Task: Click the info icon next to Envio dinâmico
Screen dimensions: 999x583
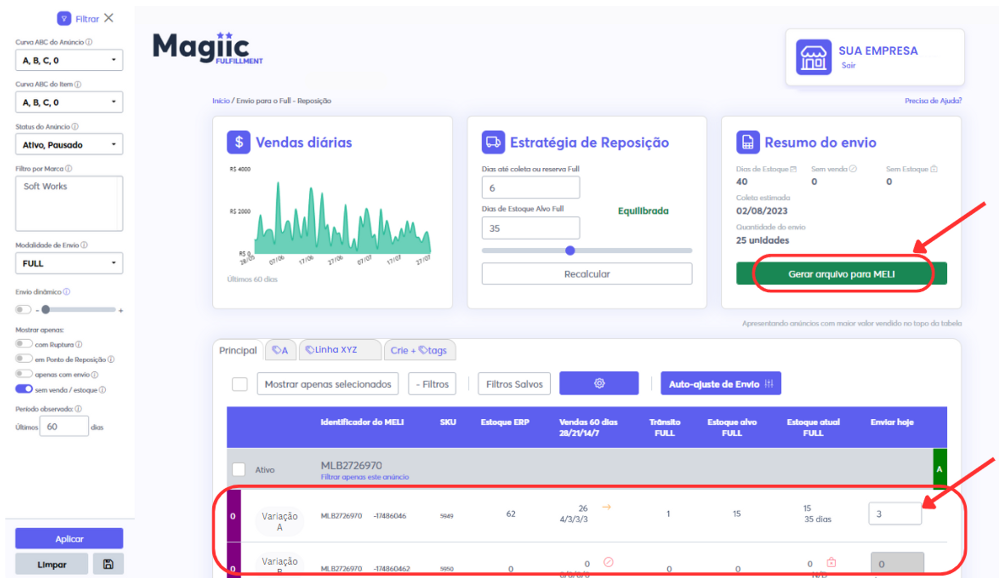Action: [x=66, y=292]
